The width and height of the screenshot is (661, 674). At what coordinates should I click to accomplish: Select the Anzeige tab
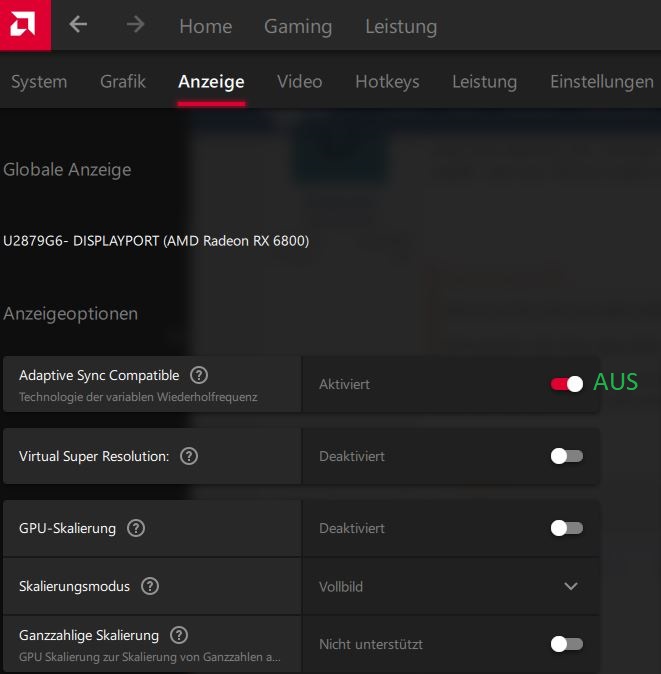(x=211, y=82)
